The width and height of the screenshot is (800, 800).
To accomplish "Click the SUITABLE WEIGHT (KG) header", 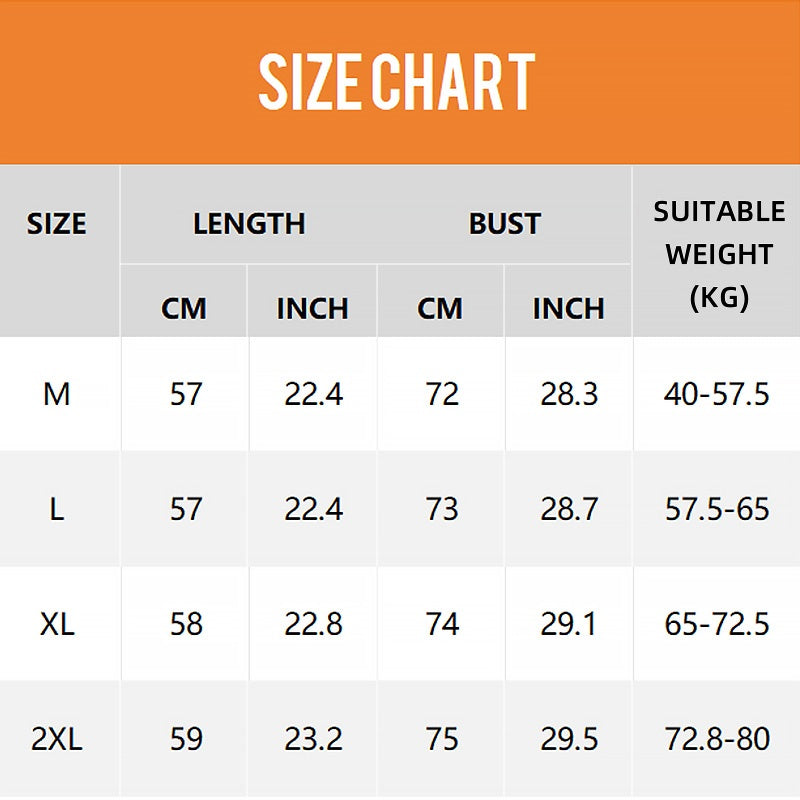I will pos(719,254).
